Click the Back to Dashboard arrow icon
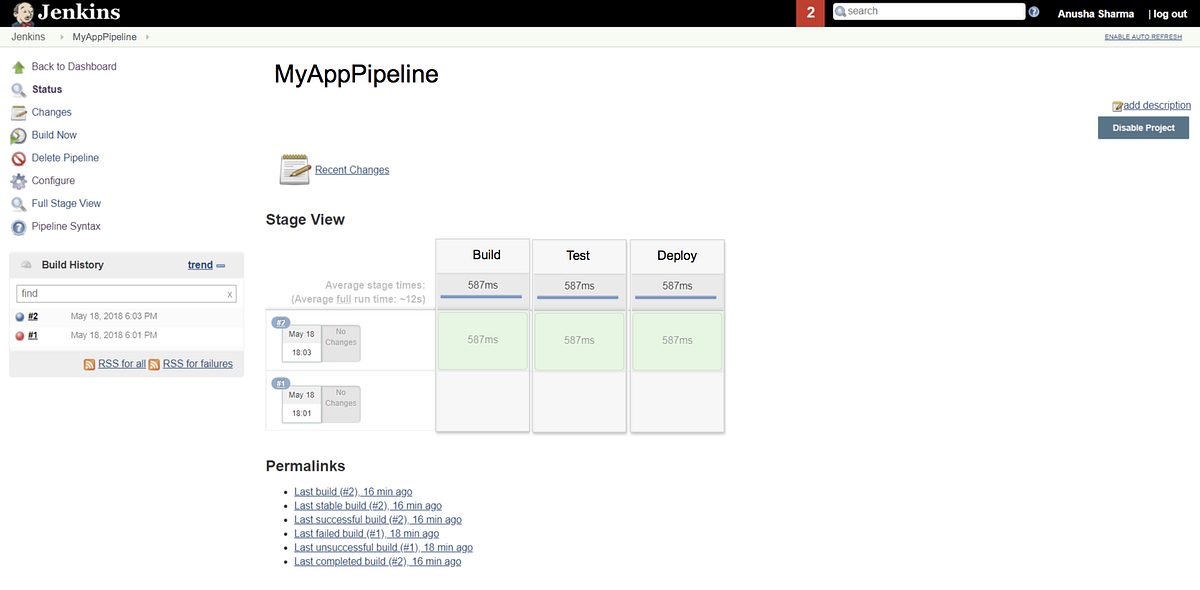The width and height of the screenshot is (1200, 590). 18,67
